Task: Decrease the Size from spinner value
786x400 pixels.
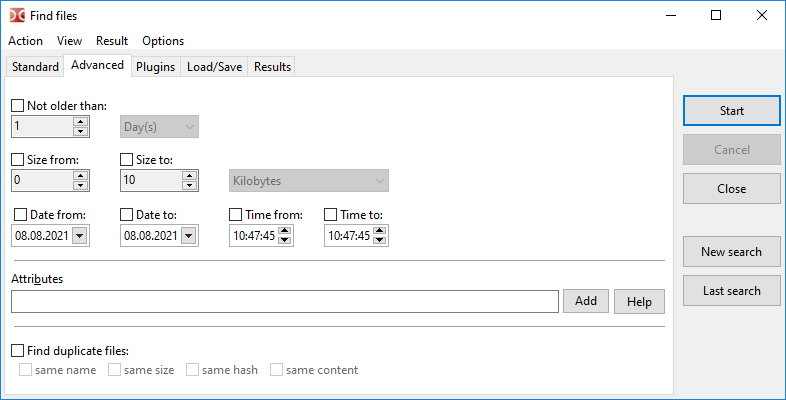Action: pos(80,185)
